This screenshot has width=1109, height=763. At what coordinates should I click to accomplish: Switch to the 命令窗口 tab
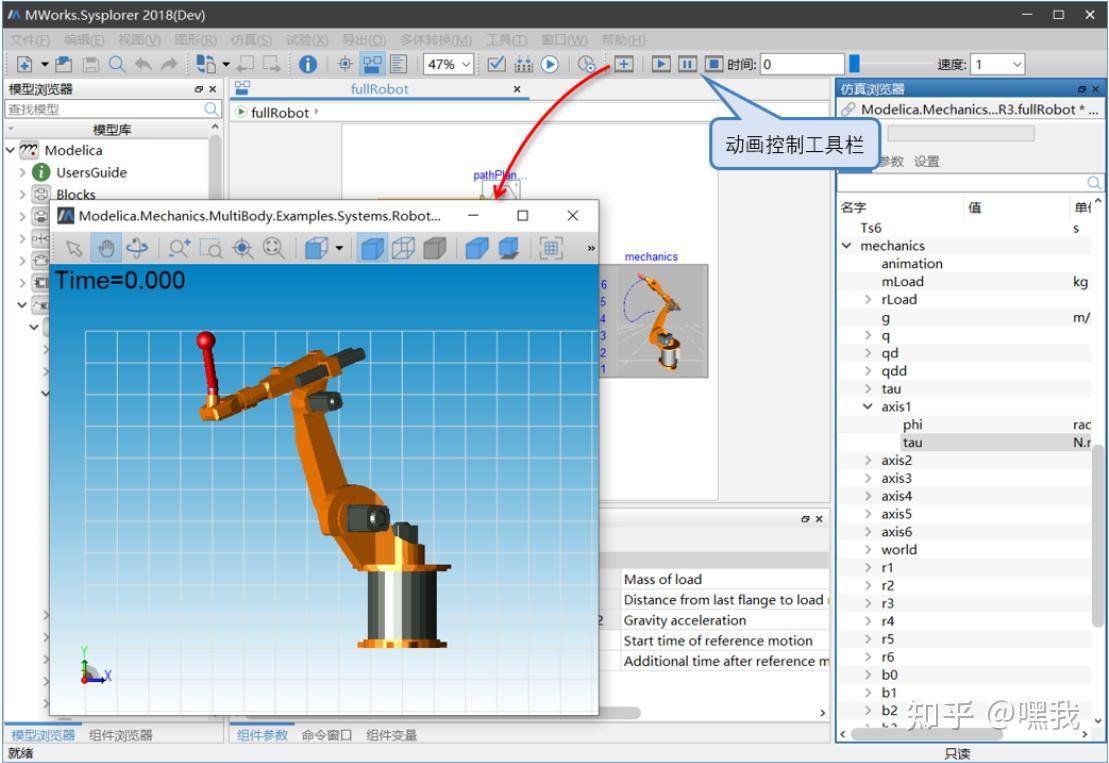click(327, 735)
